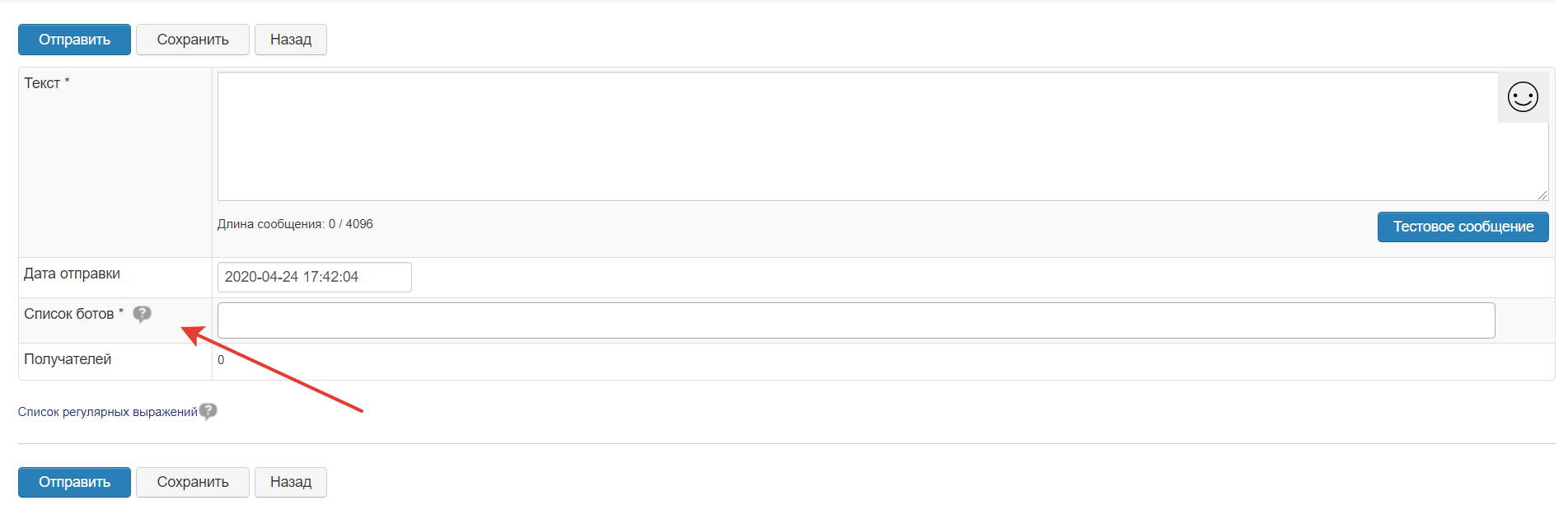Click the Длина сообщения counter text
This screenshot has width=1568, height=505.
[x=295, y=224]
